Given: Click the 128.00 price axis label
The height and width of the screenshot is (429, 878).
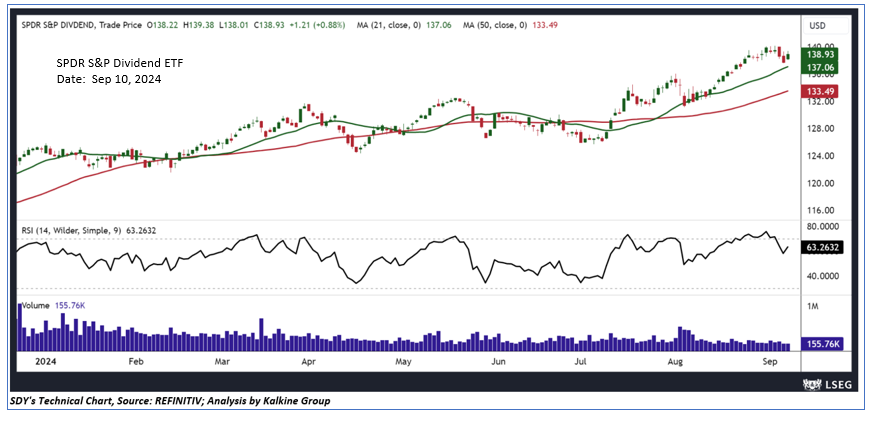Looking at the screenshot, I should 819,129.
